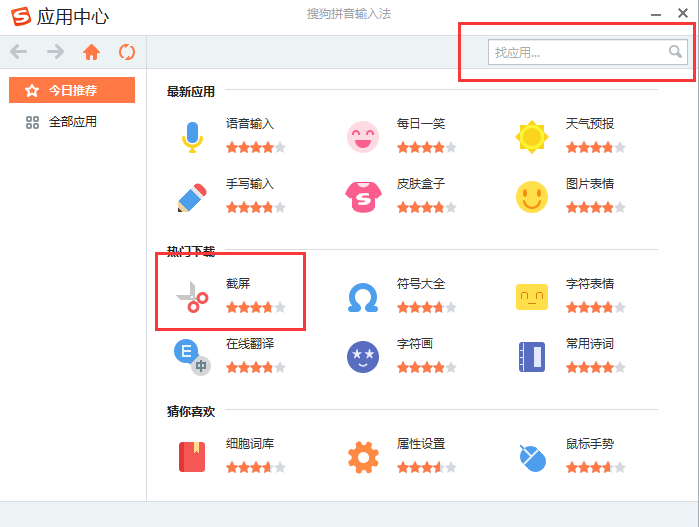Minimize the 应用中心 window
Image resolution: width=699 pixels, height=527 pixels.
655,15
